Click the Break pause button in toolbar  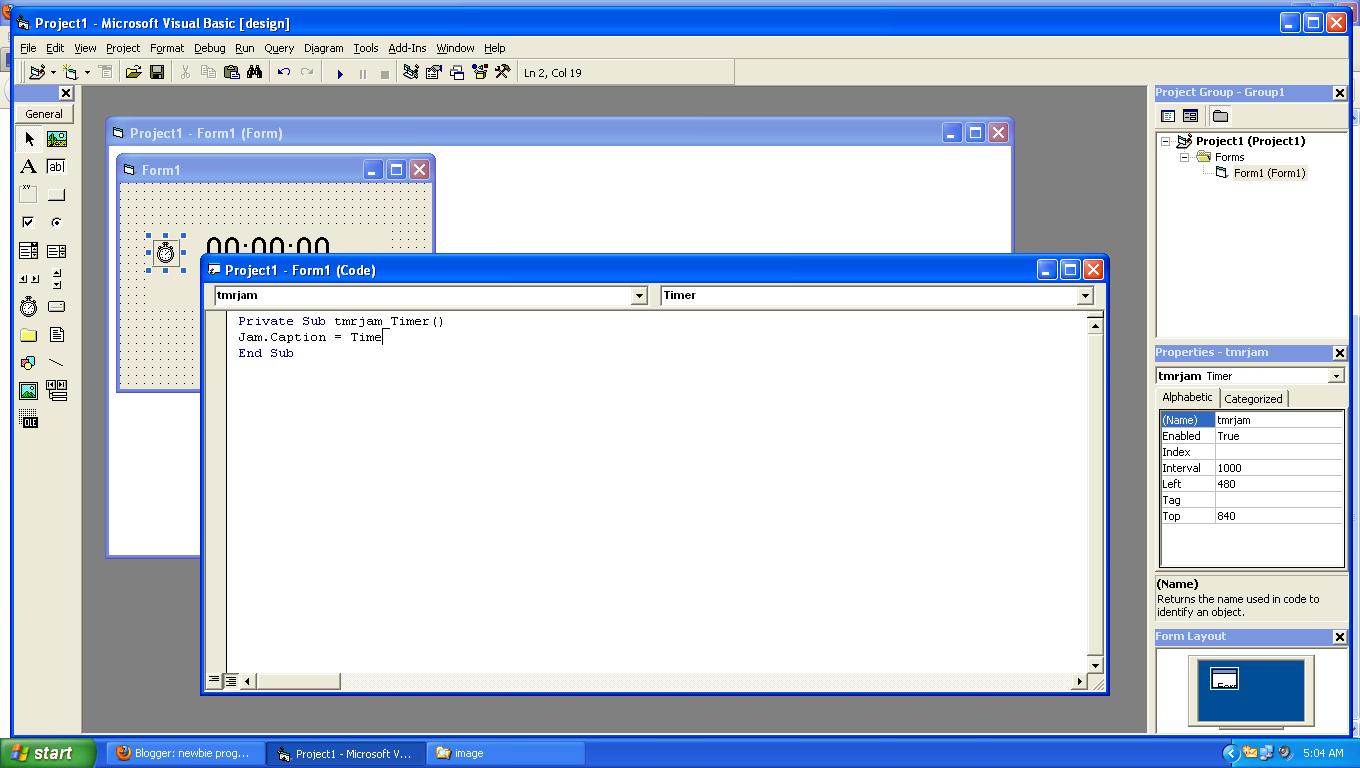[363, 73]
